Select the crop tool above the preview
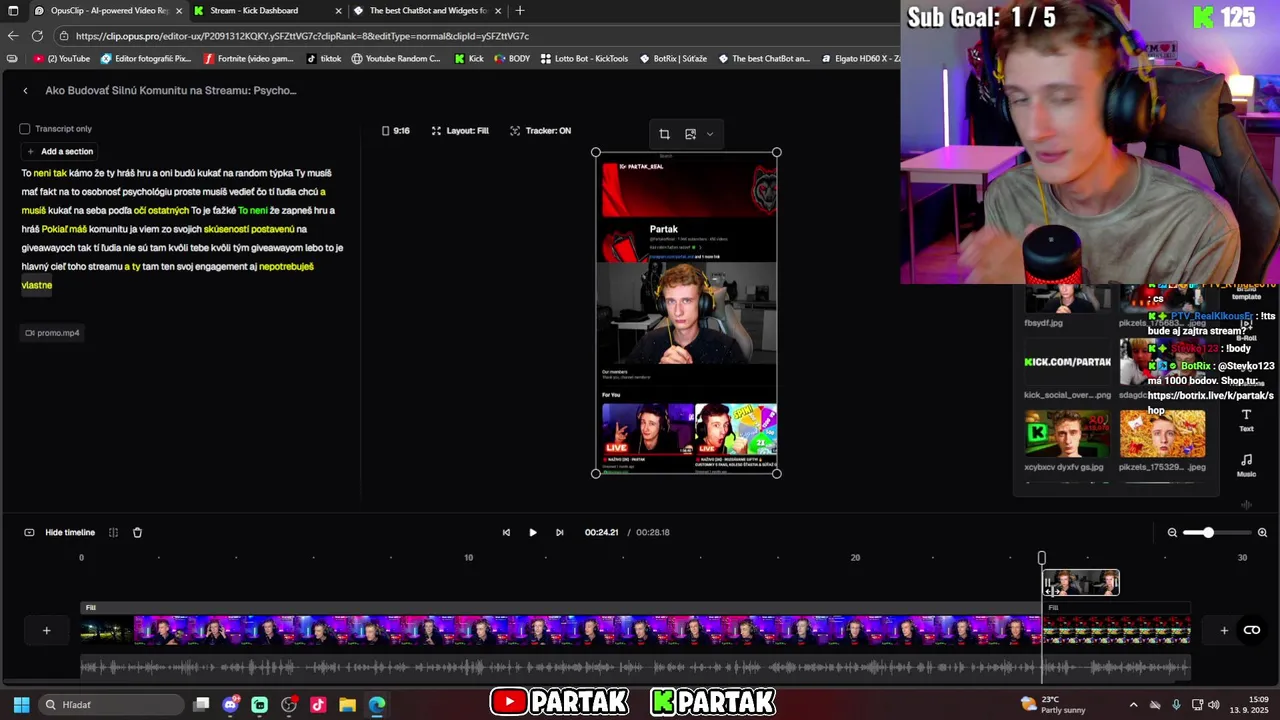This screenshot has width=1280, height=720. point(664,134)
